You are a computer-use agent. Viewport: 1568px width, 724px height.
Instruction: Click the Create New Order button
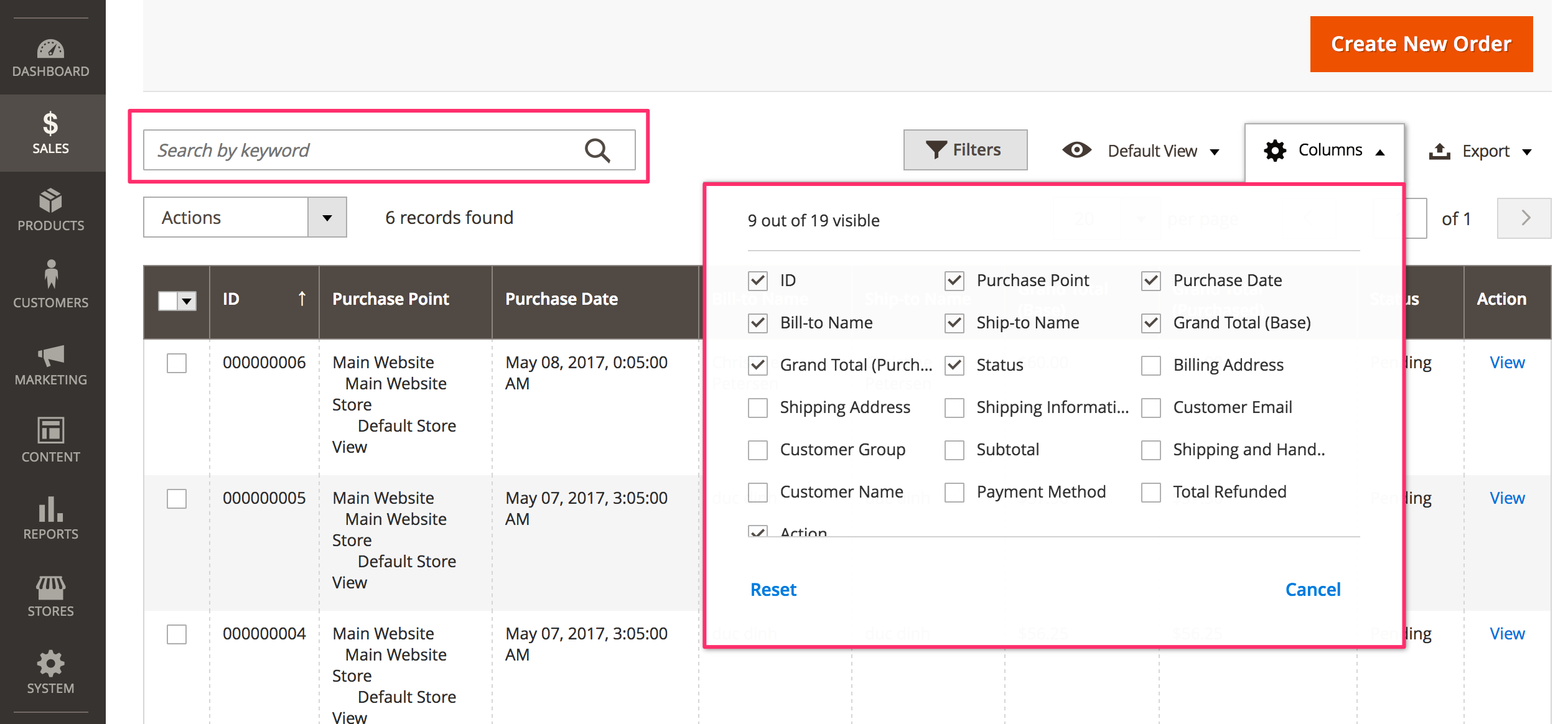[x=1421, y=44]
